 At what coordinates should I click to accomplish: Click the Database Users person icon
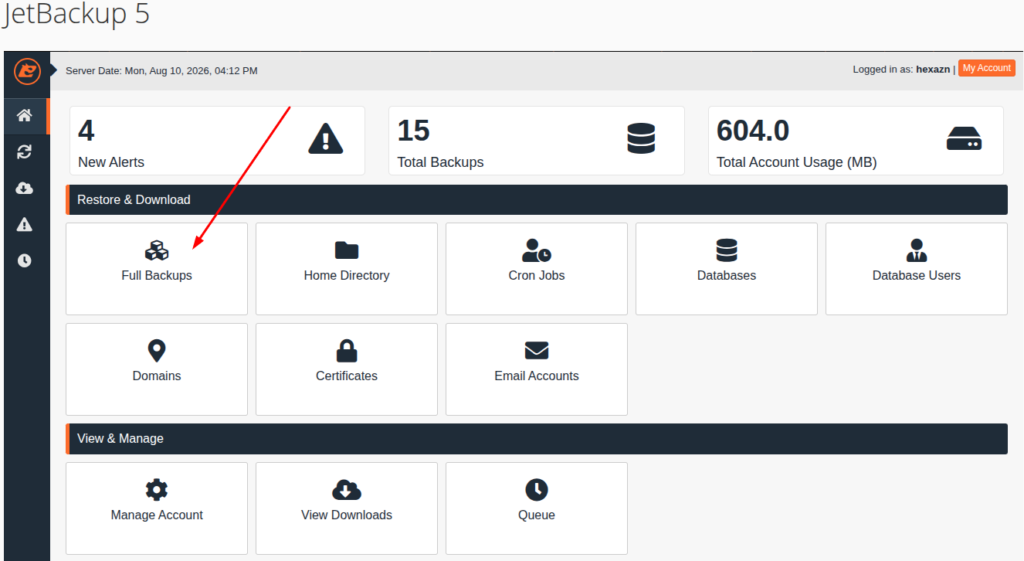point(916,250)
